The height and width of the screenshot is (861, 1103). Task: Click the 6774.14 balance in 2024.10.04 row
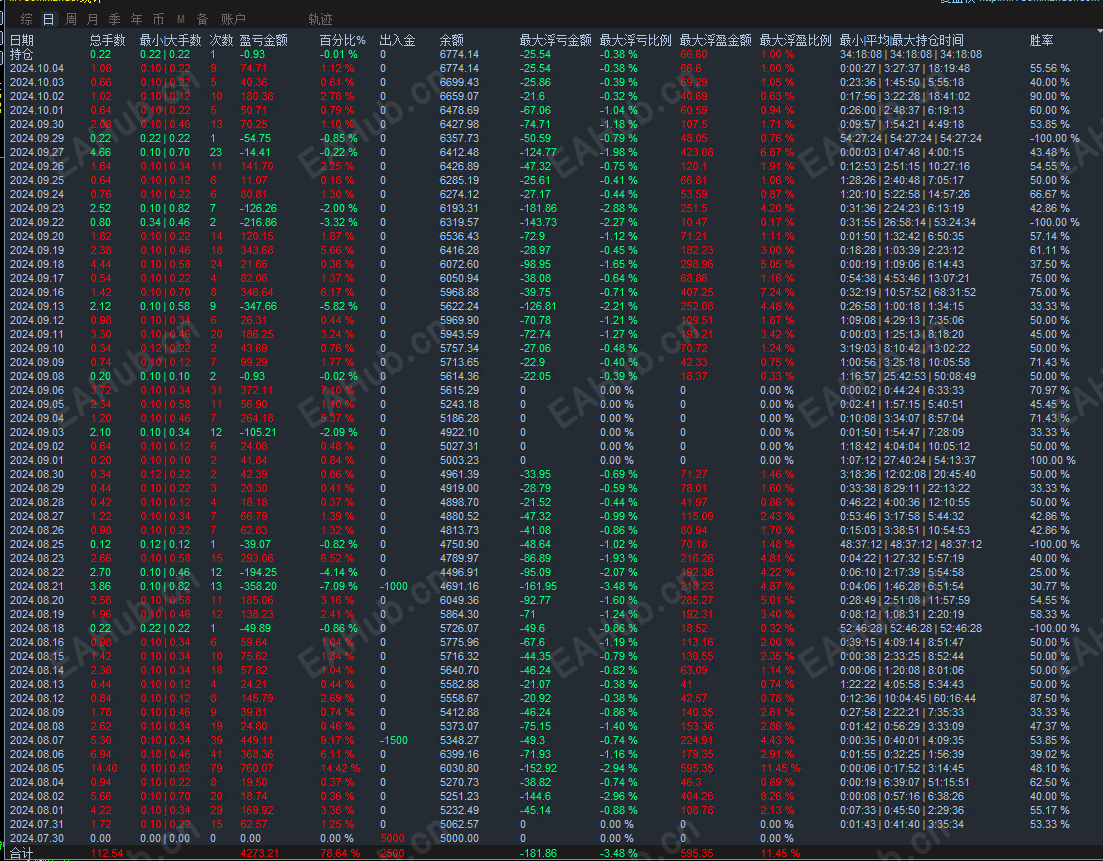(x=459, y=68)
